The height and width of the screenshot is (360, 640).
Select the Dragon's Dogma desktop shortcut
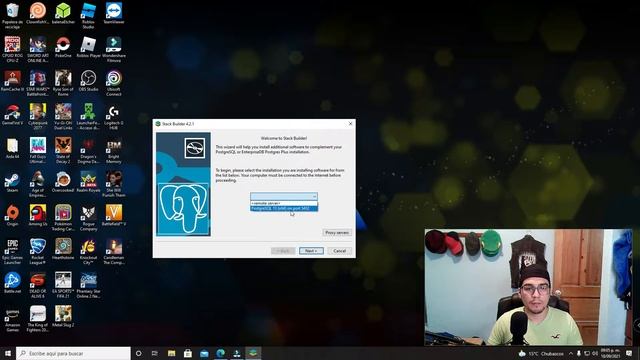pyautogui.click(x=89, y=150)
